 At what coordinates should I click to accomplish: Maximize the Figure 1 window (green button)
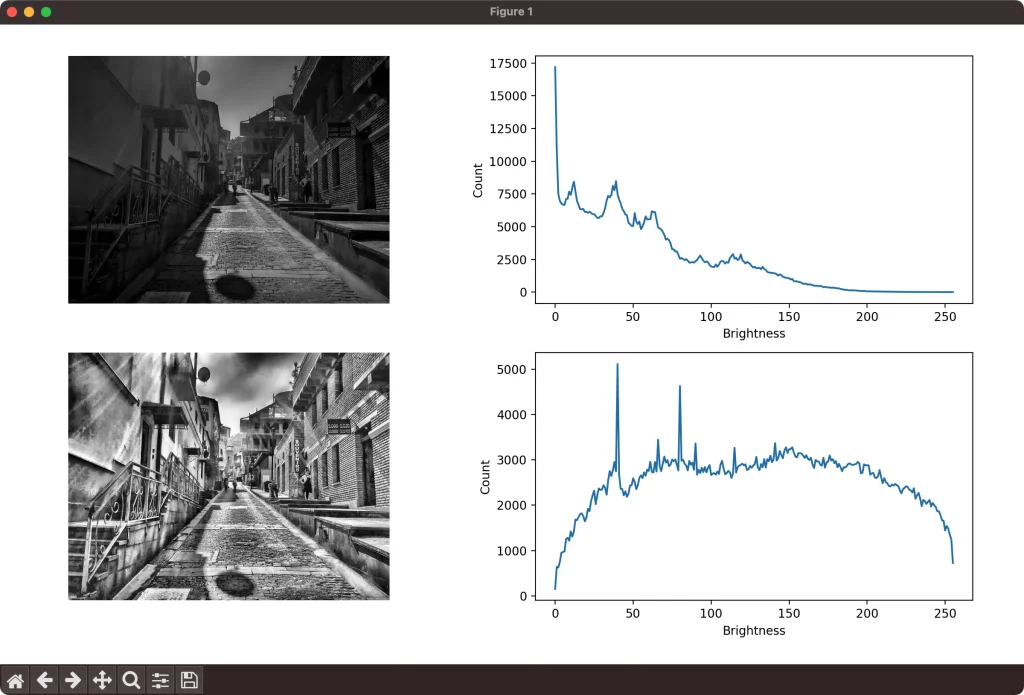(x=46, y=12)
